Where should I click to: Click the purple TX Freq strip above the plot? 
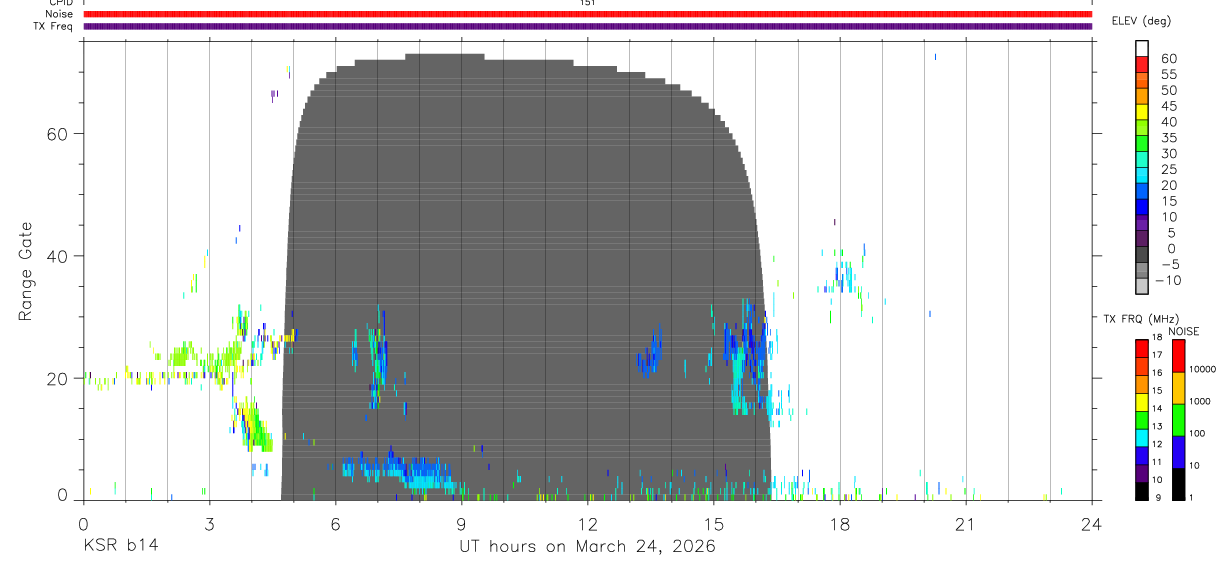click(587, 26)
